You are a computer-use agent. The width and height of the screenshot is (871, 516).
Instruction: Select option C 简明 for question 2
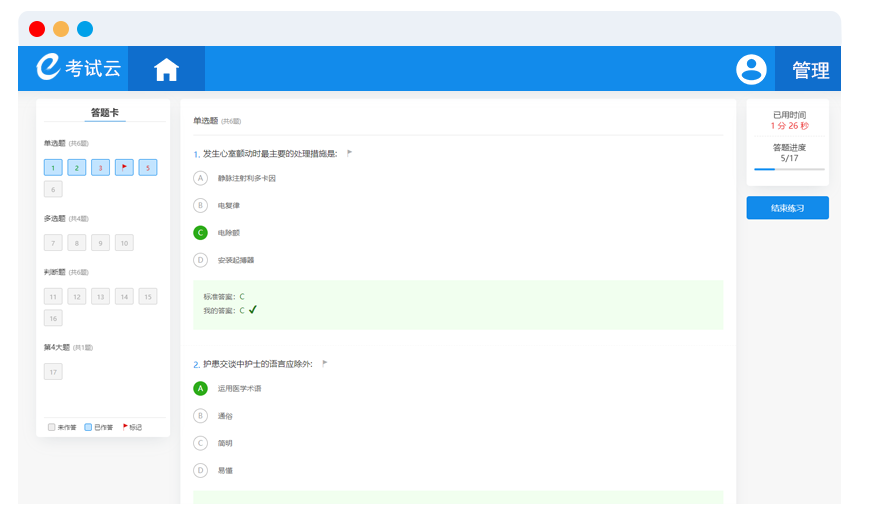tap(200, 443)
